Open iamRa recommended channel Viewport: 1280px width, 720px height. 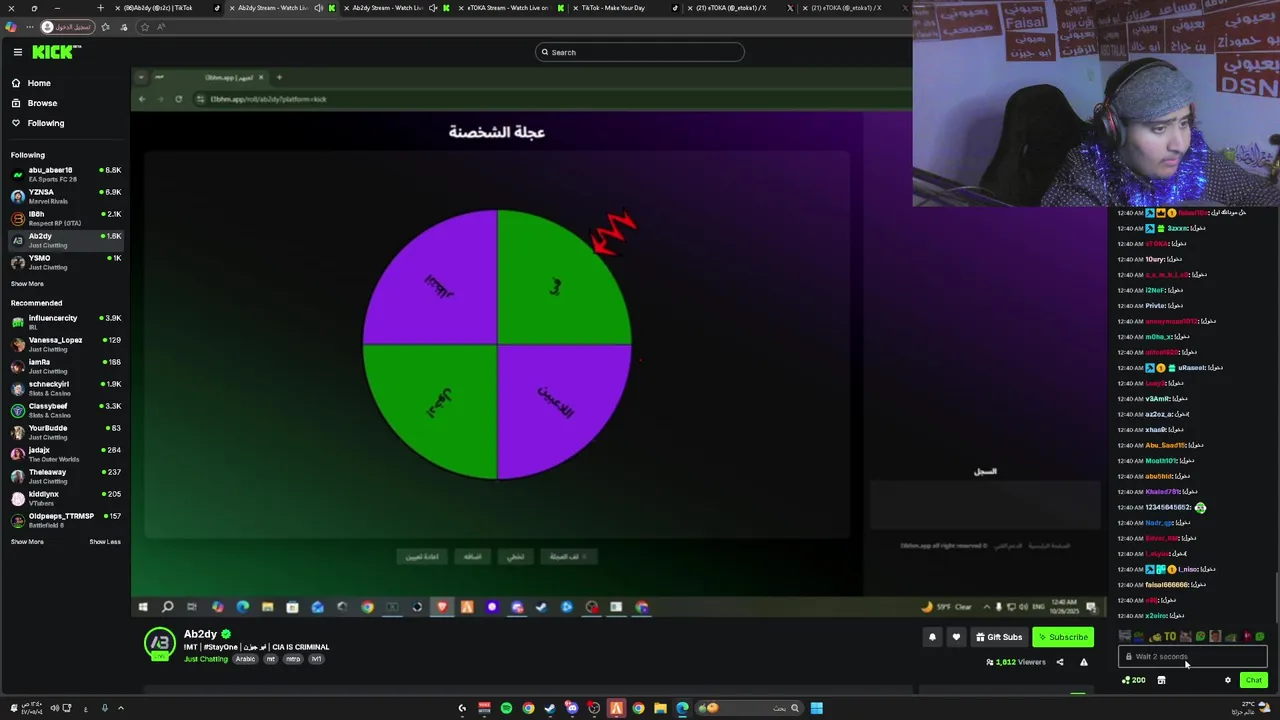[65, 366]
